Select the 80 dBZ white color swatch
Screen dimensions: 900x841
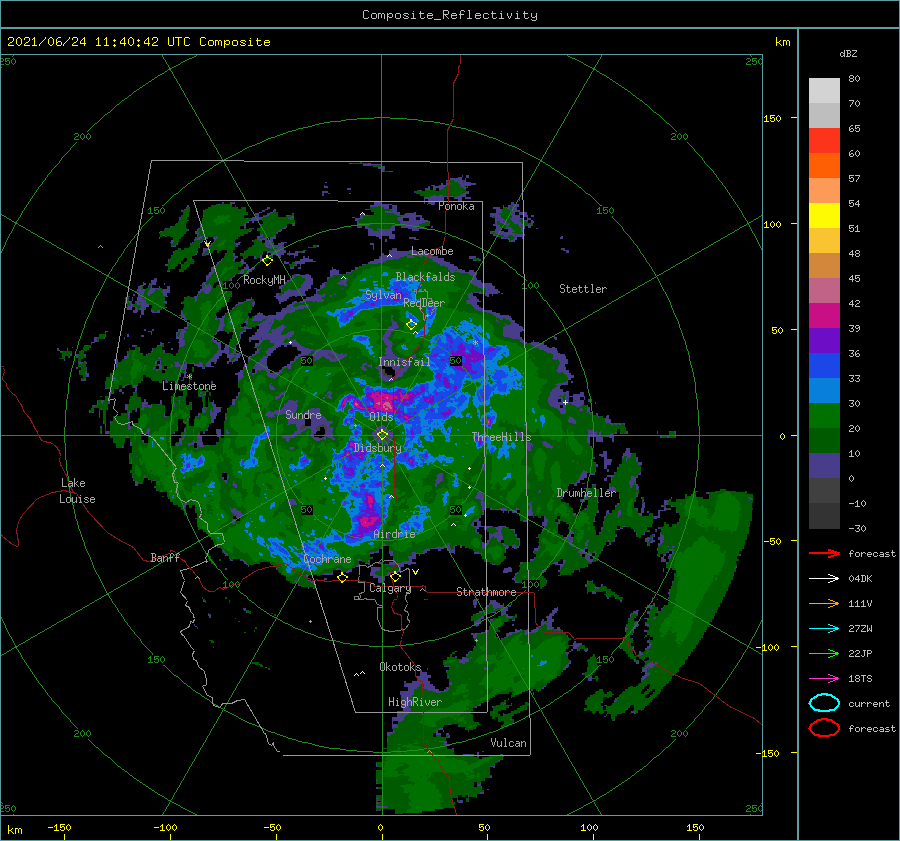824,91
